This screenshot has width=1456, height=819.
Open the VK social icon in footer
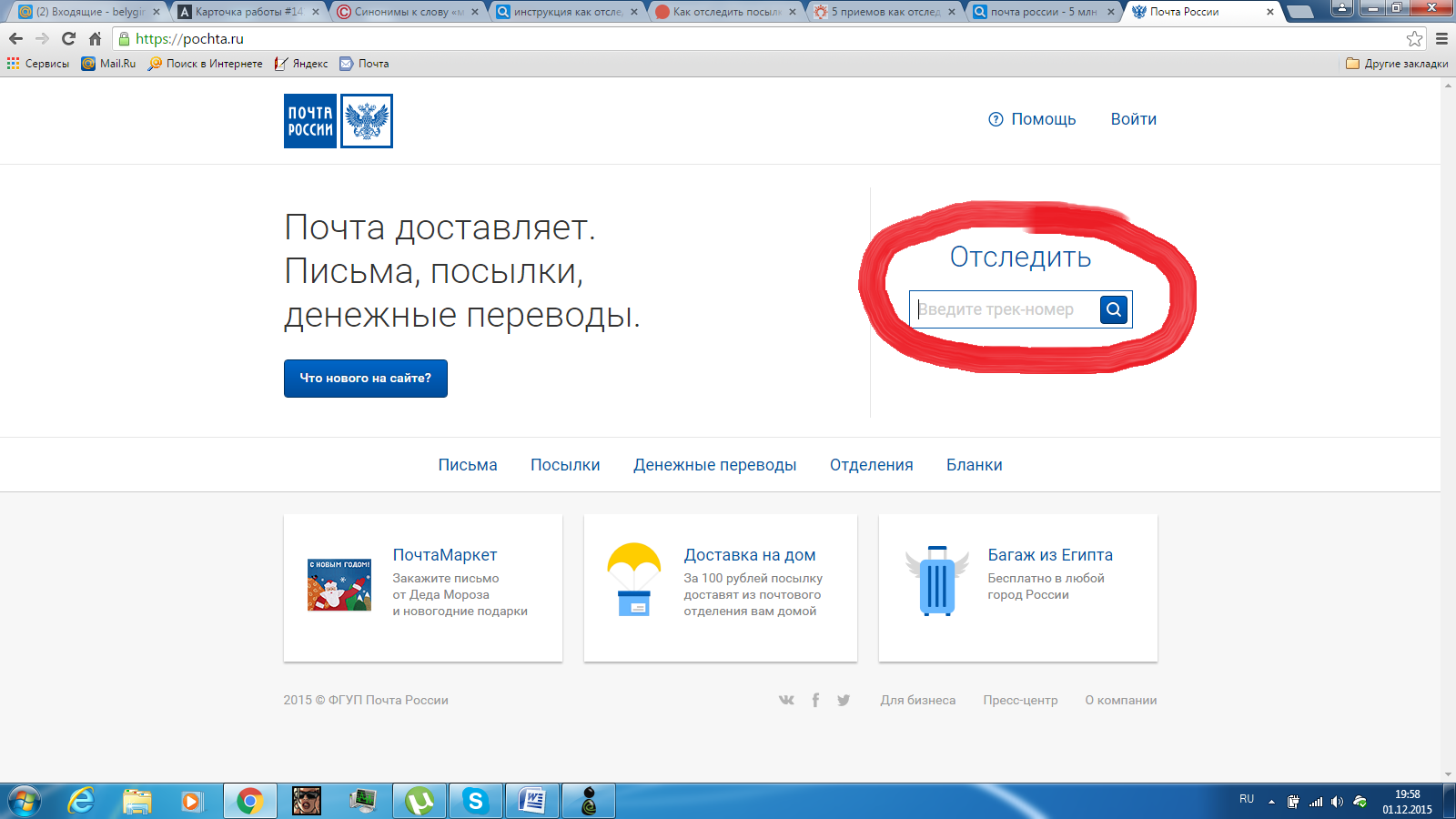786,700
